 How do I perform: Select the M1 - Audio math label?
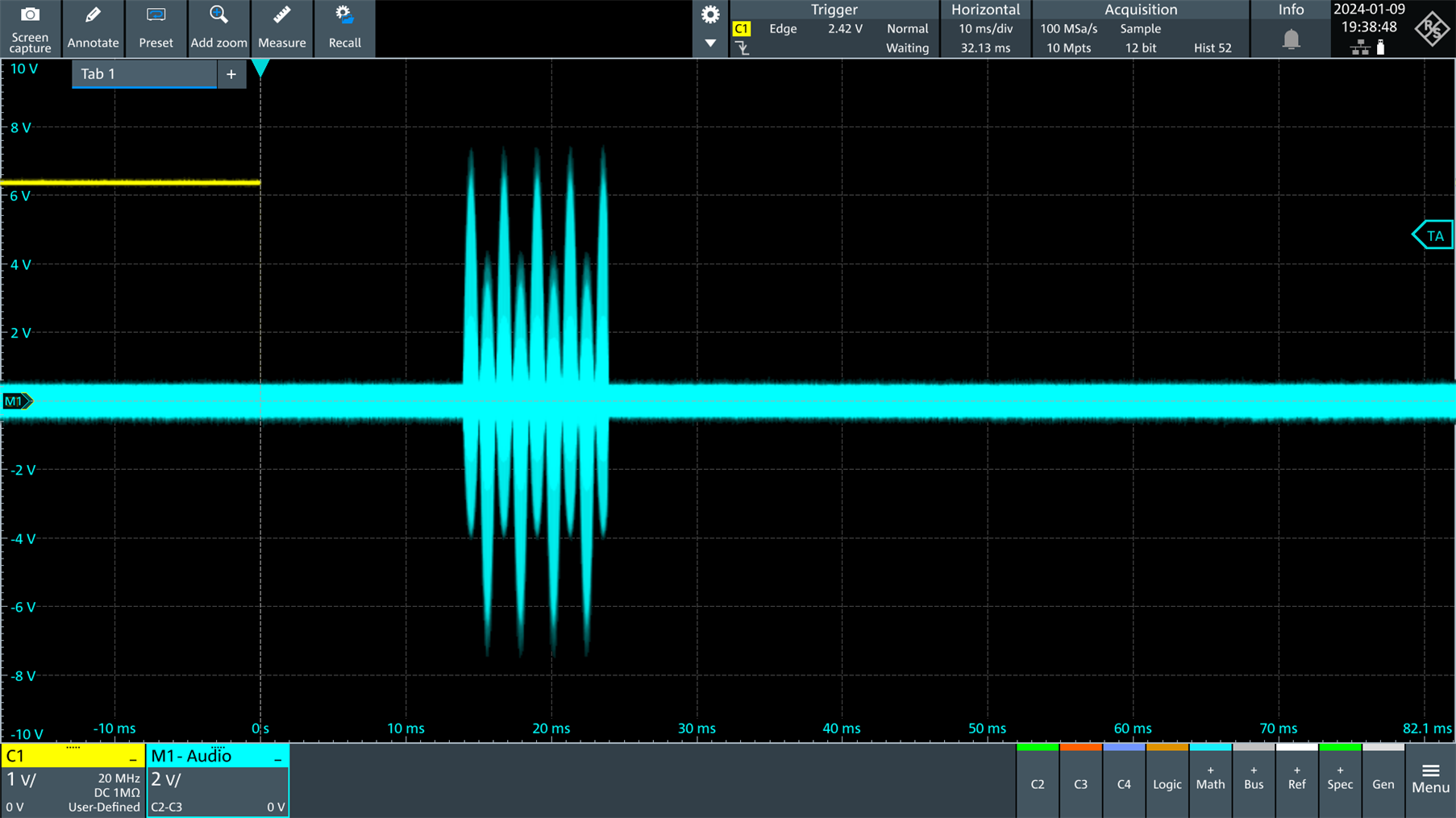point(191,755)
